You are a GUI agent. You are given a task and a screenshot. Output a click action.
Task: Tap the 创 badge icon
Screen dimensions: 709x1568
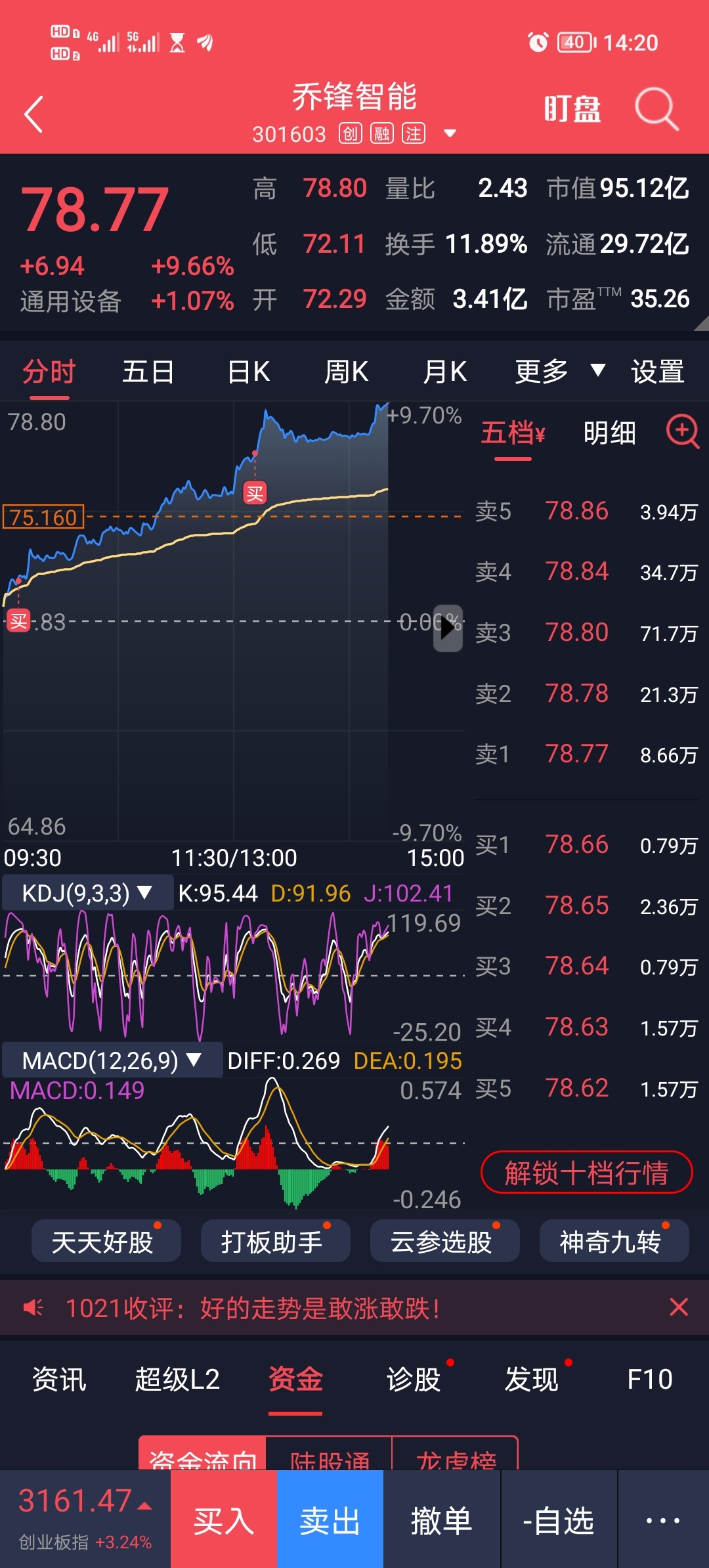click(x=351, y=134)
